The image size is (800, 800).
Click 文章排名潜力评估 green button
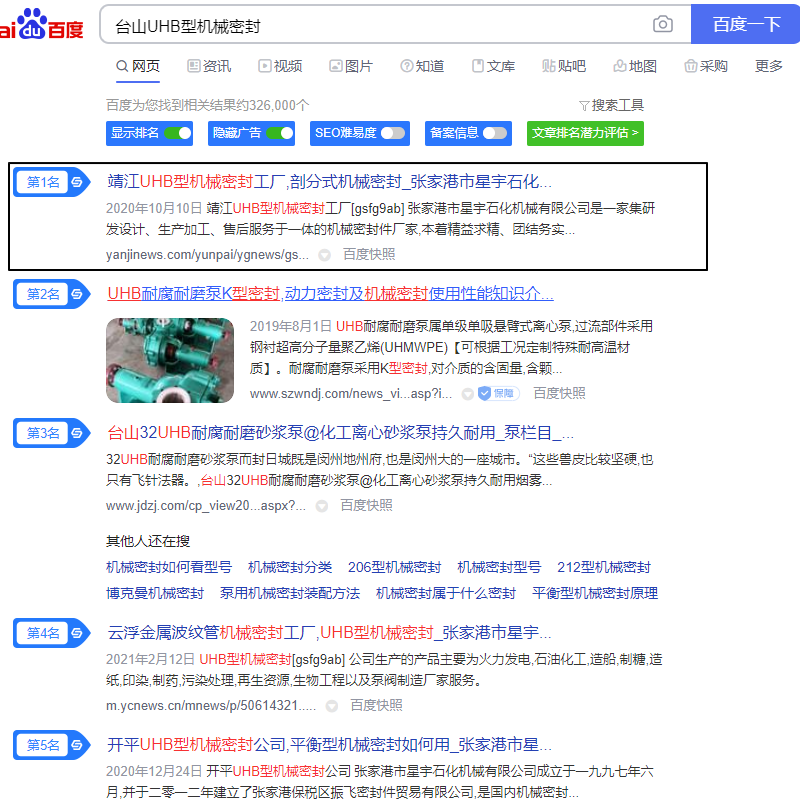click(585, 133)
